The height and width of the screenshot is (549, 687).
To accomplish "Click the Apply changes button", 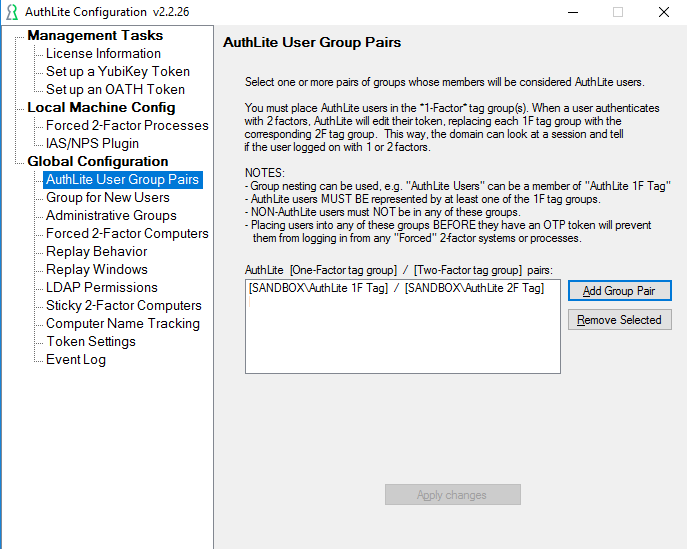I will [453, 495].
